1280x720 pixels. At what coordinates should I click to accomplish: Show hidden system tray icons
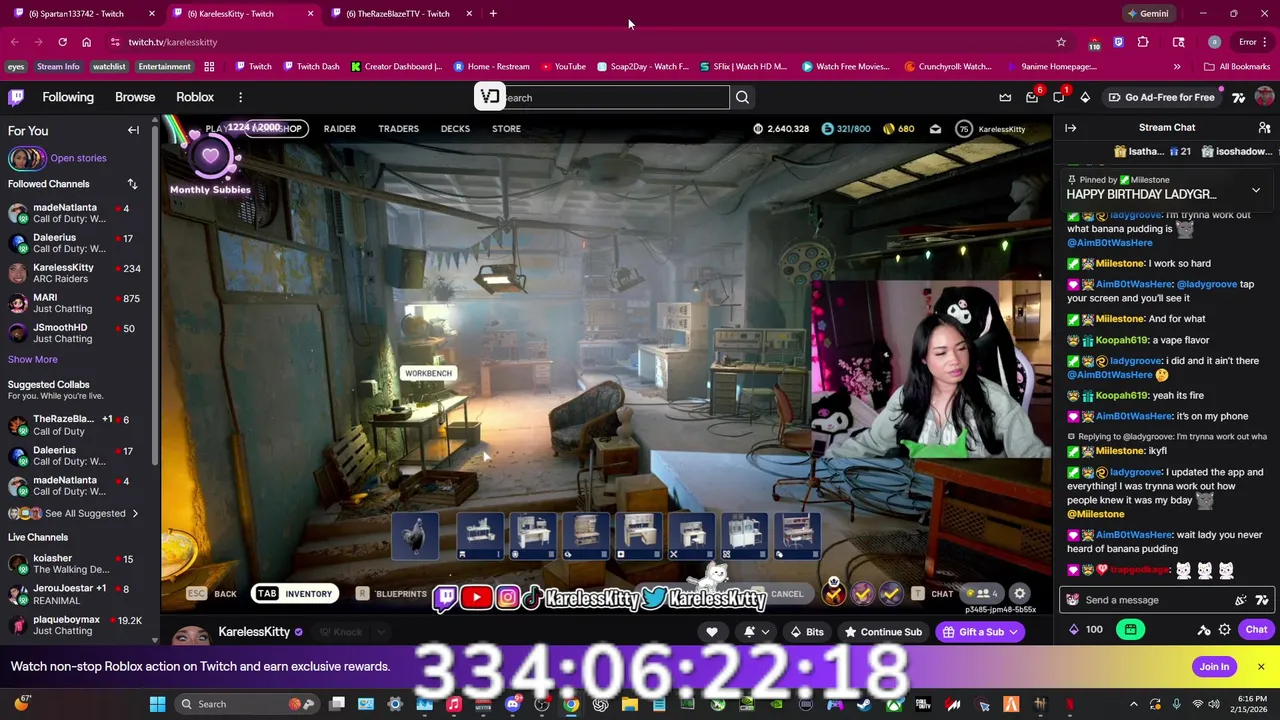[x=1133, y=704]
